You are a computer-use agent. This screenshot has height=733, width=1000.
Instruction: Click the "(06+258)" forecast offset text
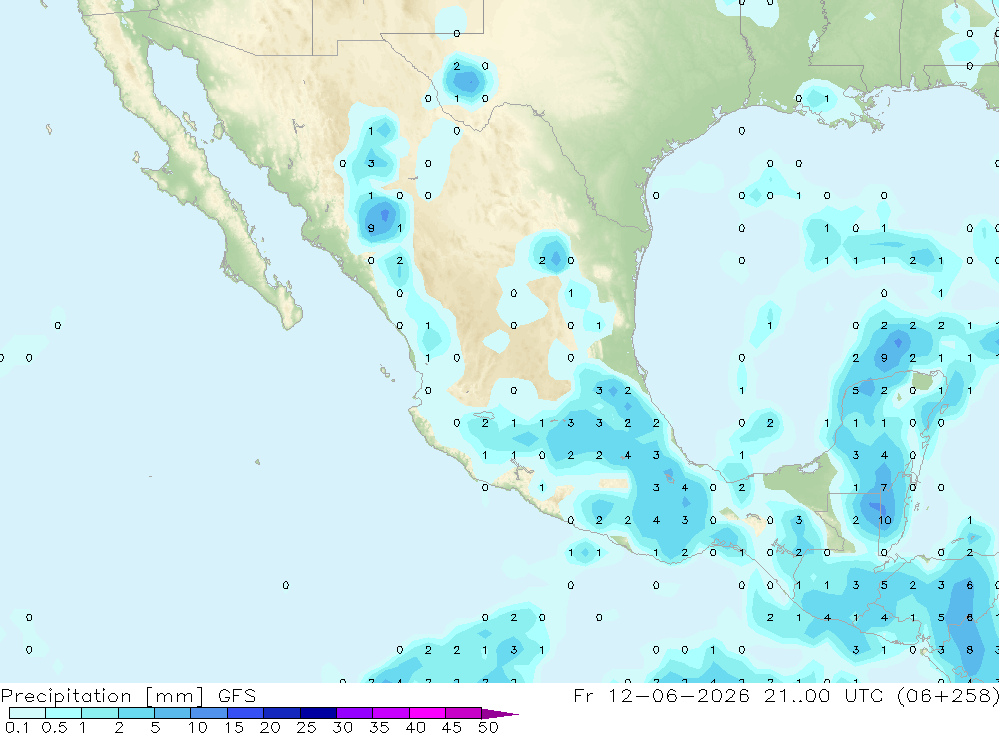point(948,695)
